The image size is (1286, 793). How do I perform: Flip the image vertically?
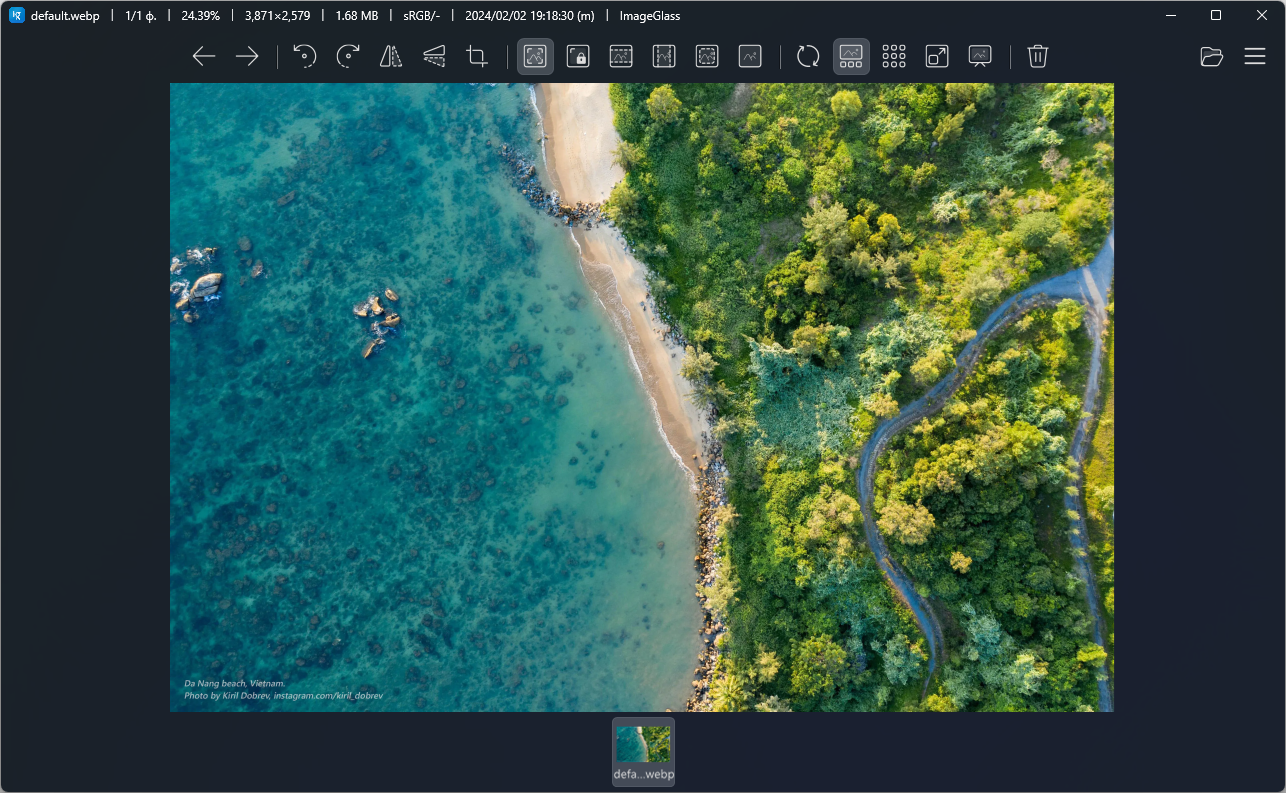click(x=434, y=57)
